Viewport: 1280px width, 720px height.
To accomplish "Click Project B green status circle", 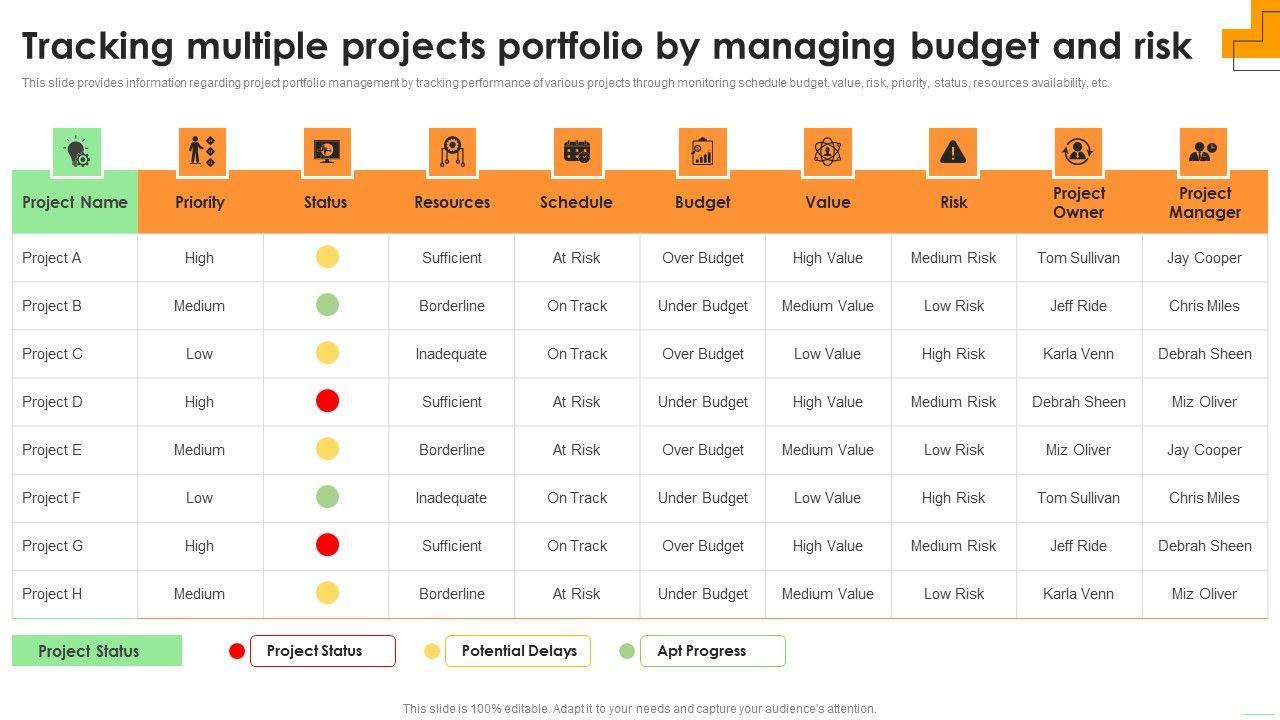I will (327, 305).
